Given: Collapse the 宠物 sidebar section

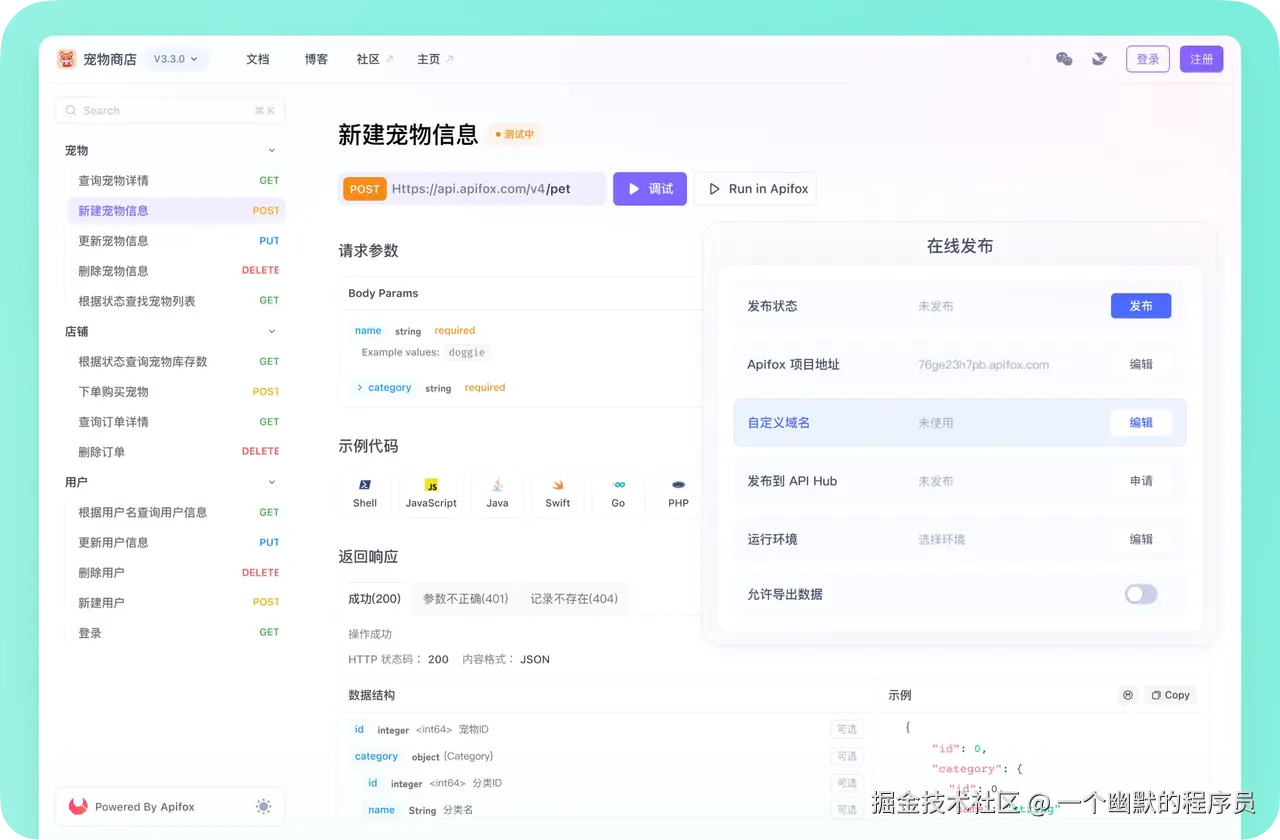Looking at the screenshot, I should pos(271,150).
